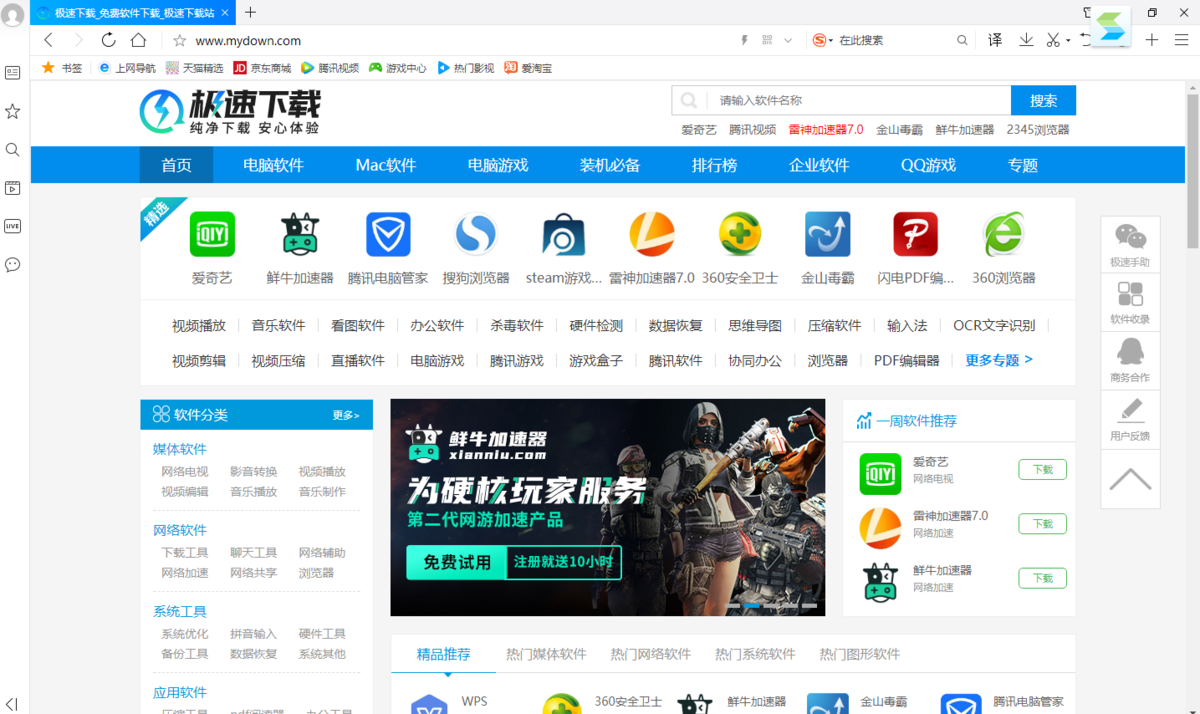The height and width of the screenshot is (714, 1200).
Task: Open the browser hamburger main menu
Action: point(1179,40)
